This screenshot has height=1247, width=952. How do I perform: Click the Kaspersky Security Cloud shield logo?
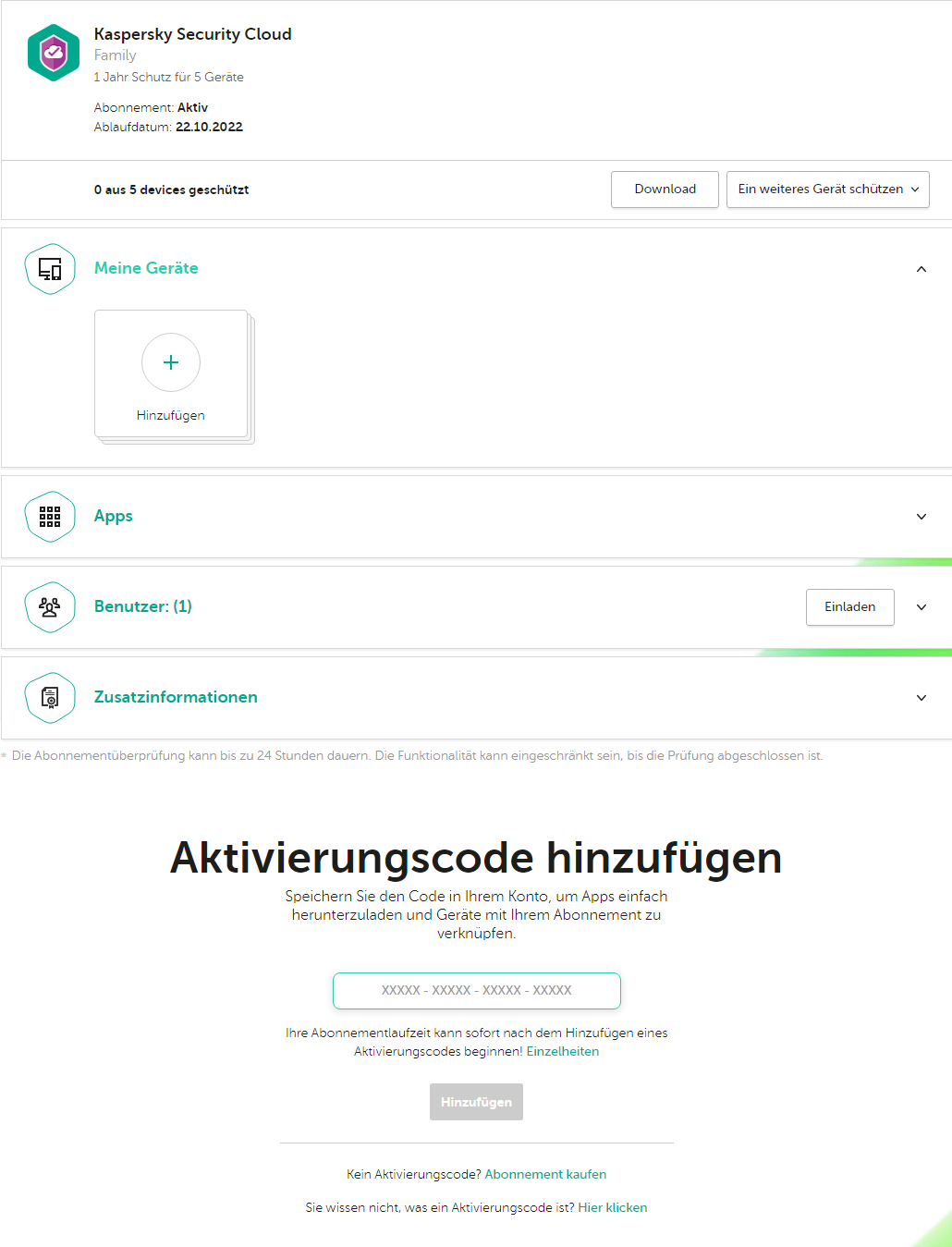click(53, 53)
